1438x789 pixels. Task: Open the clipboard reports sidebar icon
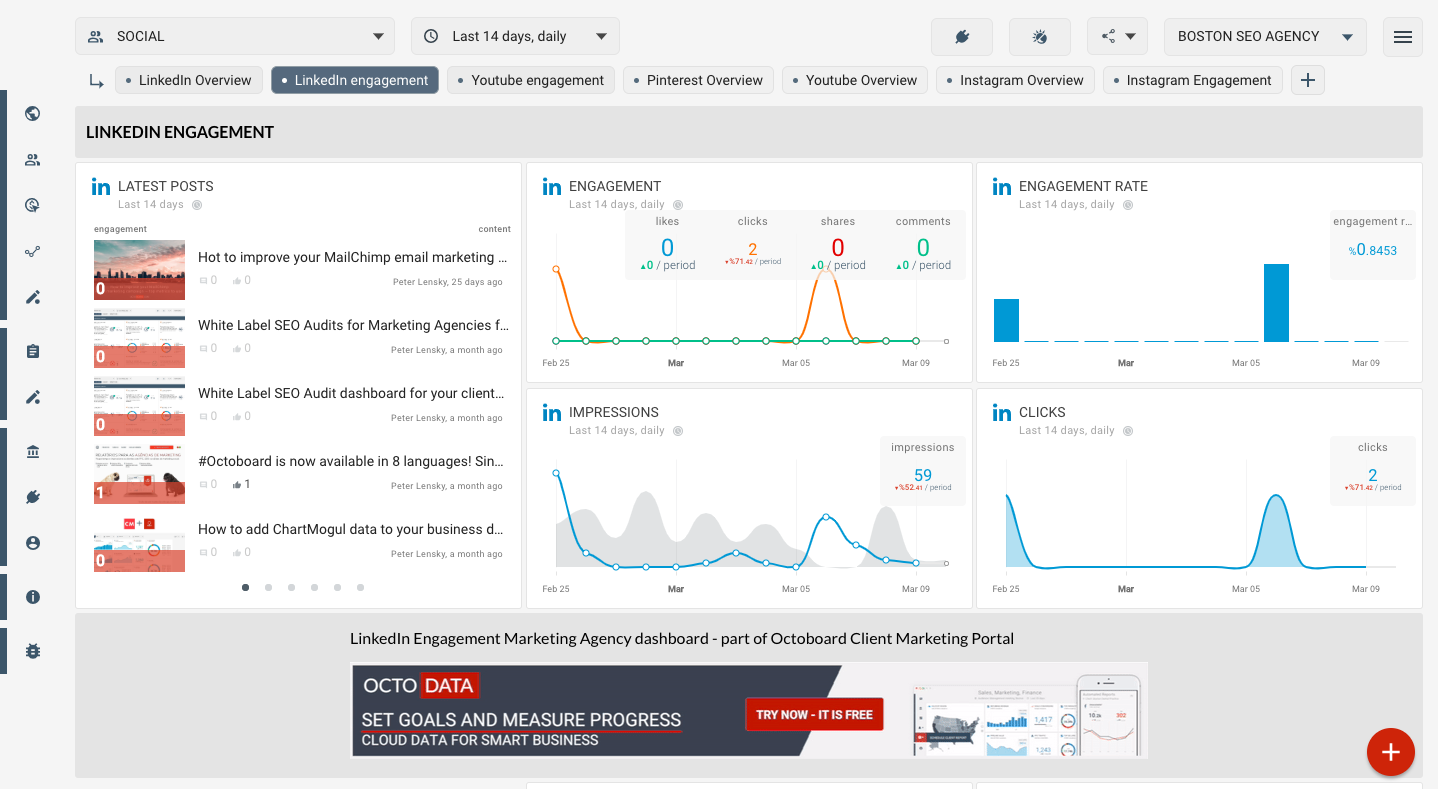(x=33, y=351)
